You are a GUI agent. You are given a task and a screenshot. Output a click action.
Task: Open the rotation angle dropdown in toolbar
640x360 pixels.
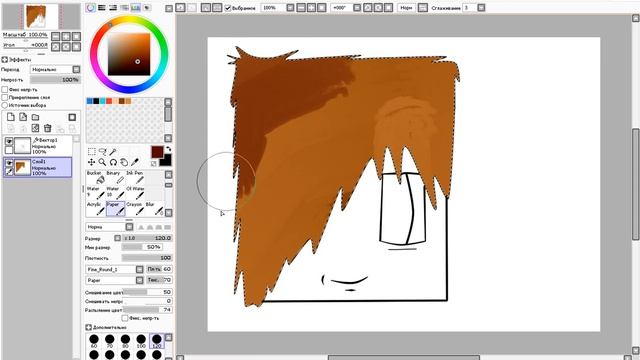point(357,8)
